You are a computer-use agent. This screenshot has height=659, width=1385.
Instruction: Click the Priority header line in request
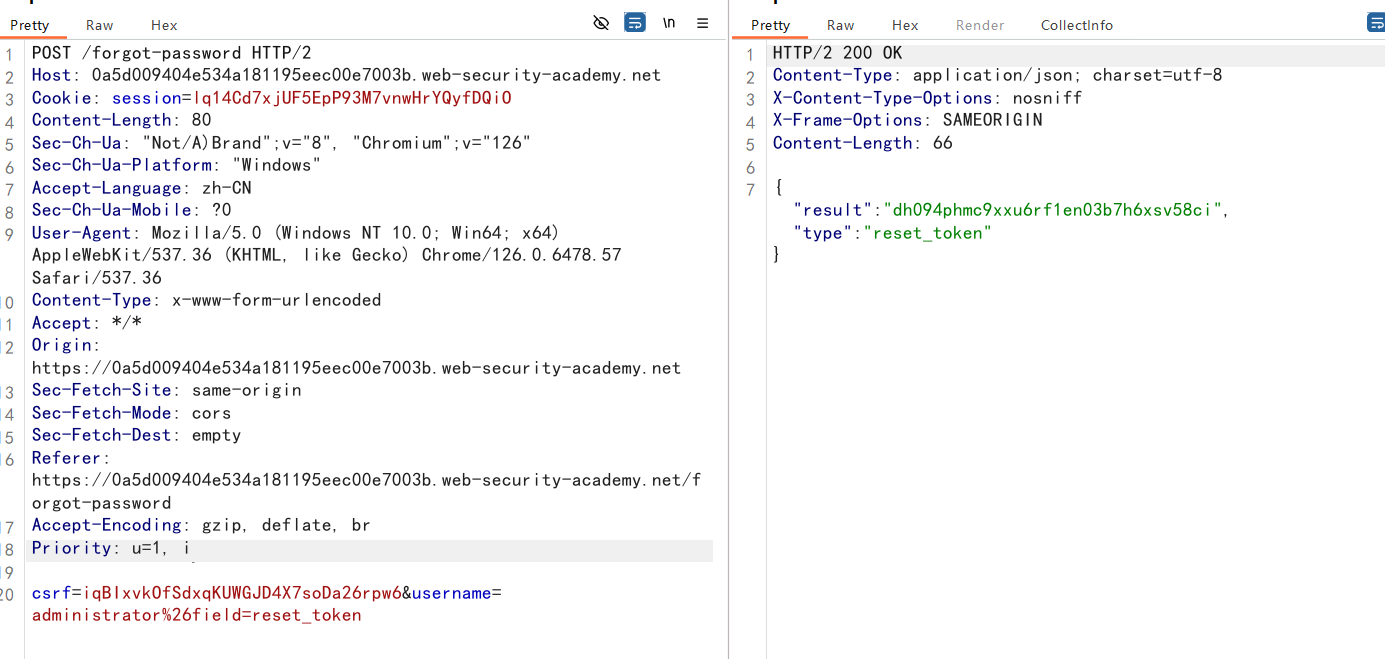pos(110,548)
